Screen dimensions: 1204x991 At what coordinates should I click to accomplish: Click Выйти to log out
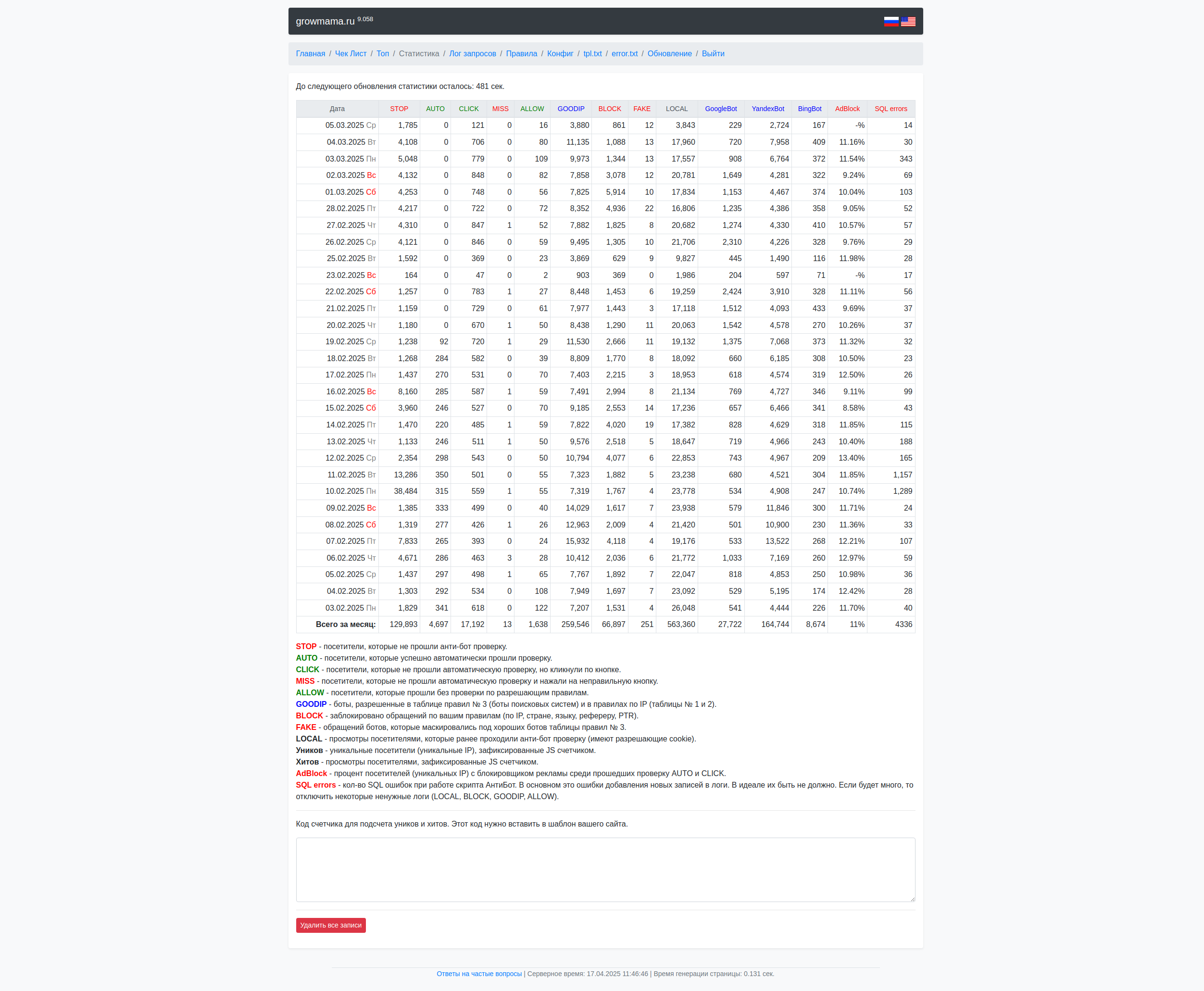click(713, 54)
